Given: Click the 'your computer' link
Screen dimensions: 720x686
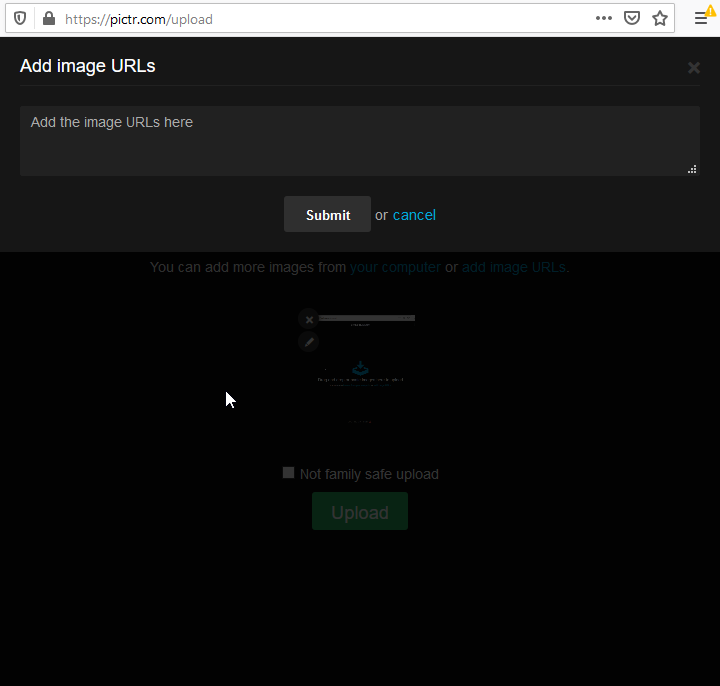Looking at the screenshot, I should point(395,267).
